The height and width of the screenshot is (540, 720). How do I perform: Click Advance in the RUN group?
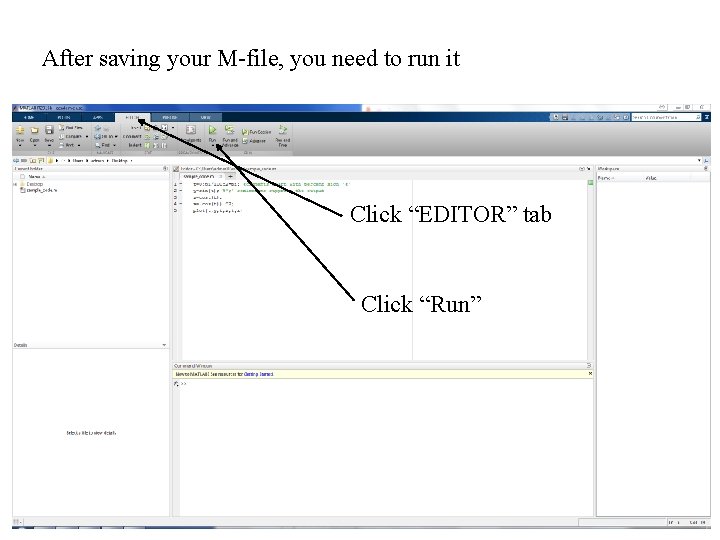[x=254, y=141]
